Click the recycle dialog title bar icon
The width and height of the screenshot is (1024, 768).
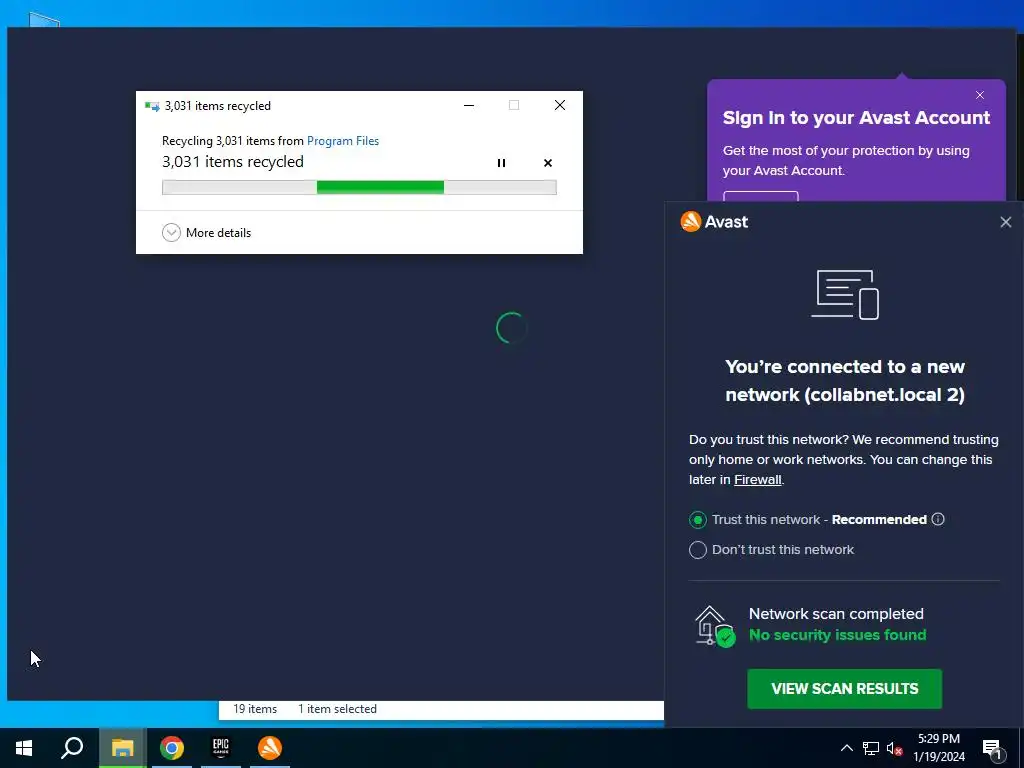152,106
